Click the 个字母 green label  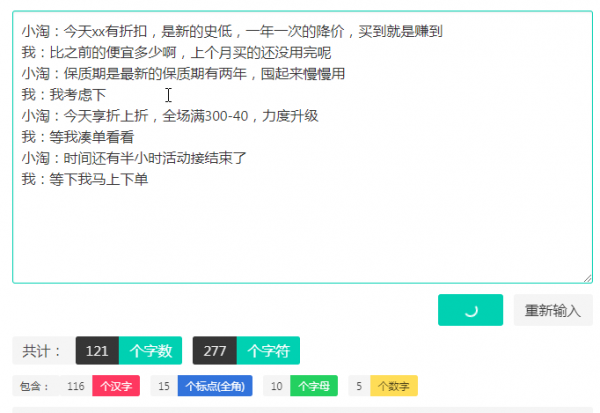pyautogui.click(x=314, y=386)
